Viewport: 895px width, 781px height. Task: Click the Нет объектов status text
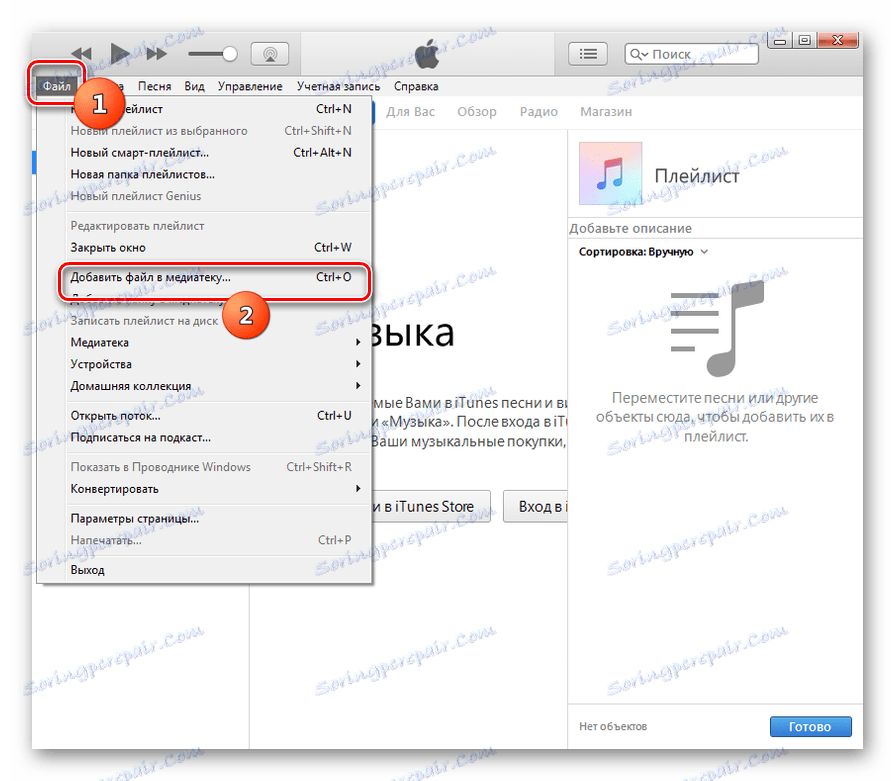tap(613, 726)
